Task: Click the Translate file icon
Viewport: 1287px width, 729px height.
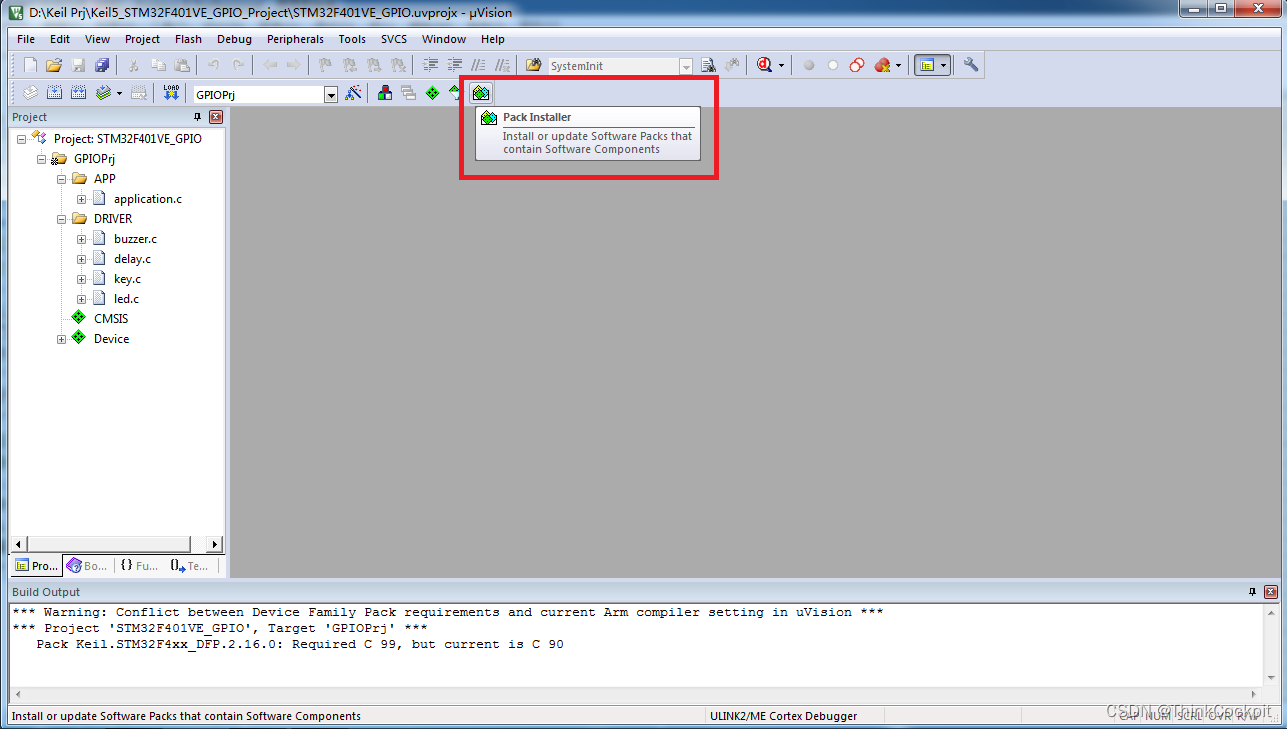Action: pyautogui.click(x=30, y=93)
